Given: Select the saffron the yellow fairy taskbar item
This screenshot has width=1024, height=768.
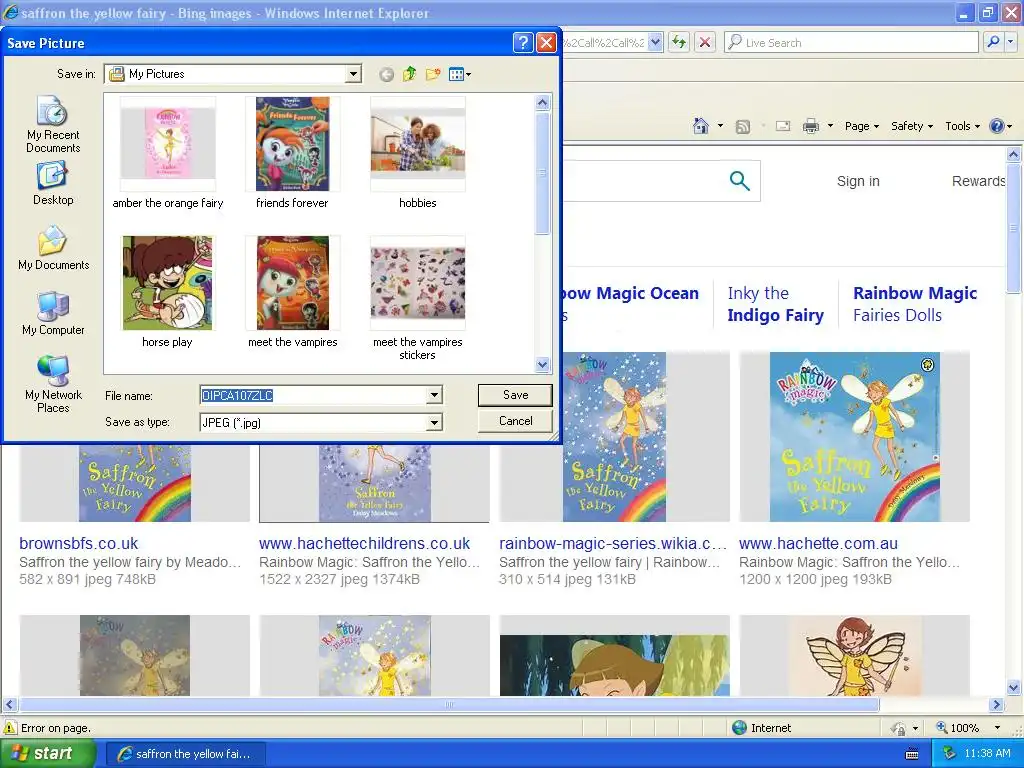Looking at the screenshot, I should point(185,754).
